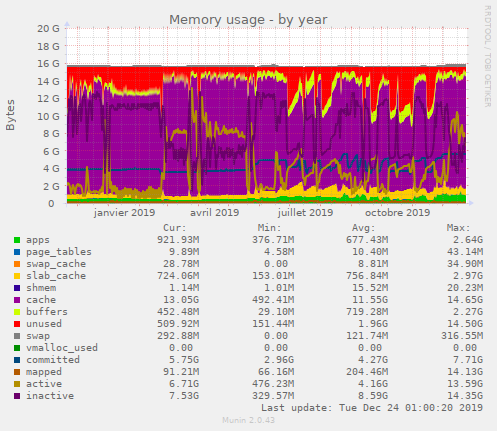Click the 'Munin 2.0.43' footer text
This screenshot has width=497, height=431.
tap(248, 420)
